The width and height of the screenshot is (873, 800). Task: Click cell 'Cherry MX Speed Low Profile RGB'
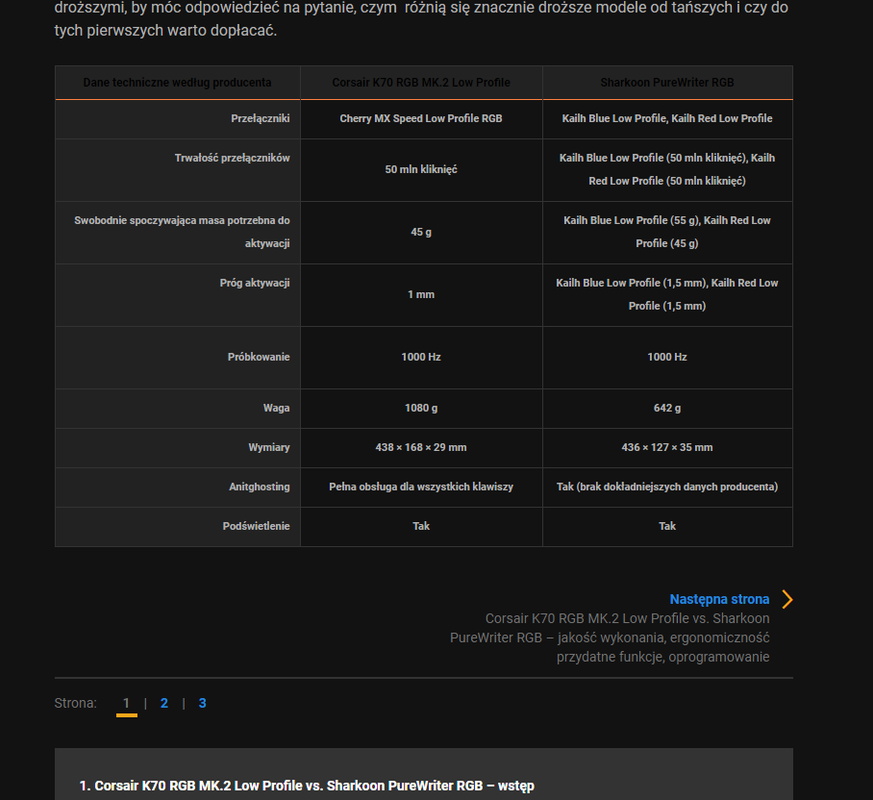pyautogui.click(x=421, y=118)
